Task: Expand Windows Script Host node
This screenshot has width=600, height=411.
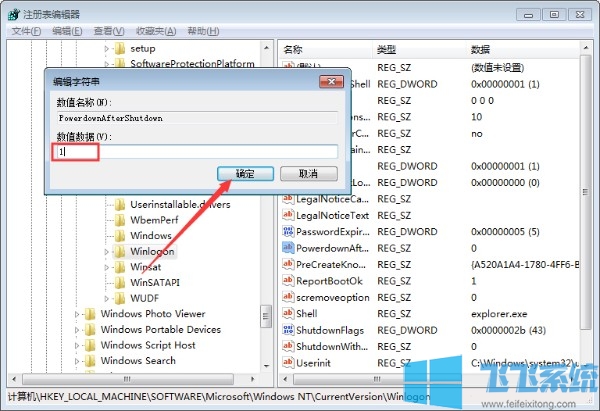Action: tap(77, 346)
